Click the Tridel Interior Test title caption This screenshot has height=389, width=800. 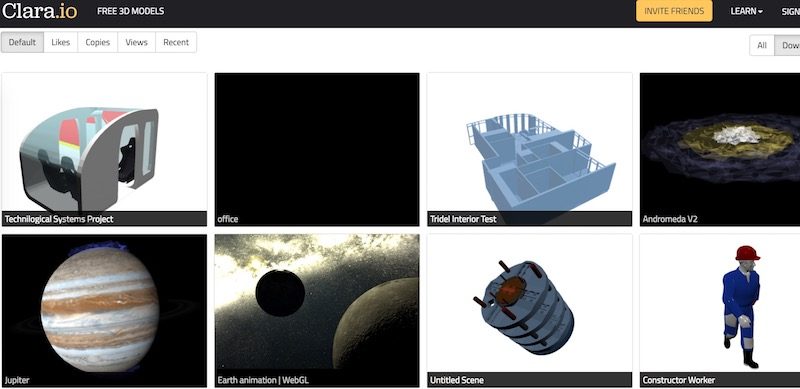pyautogui.click(x=463, y=219)
